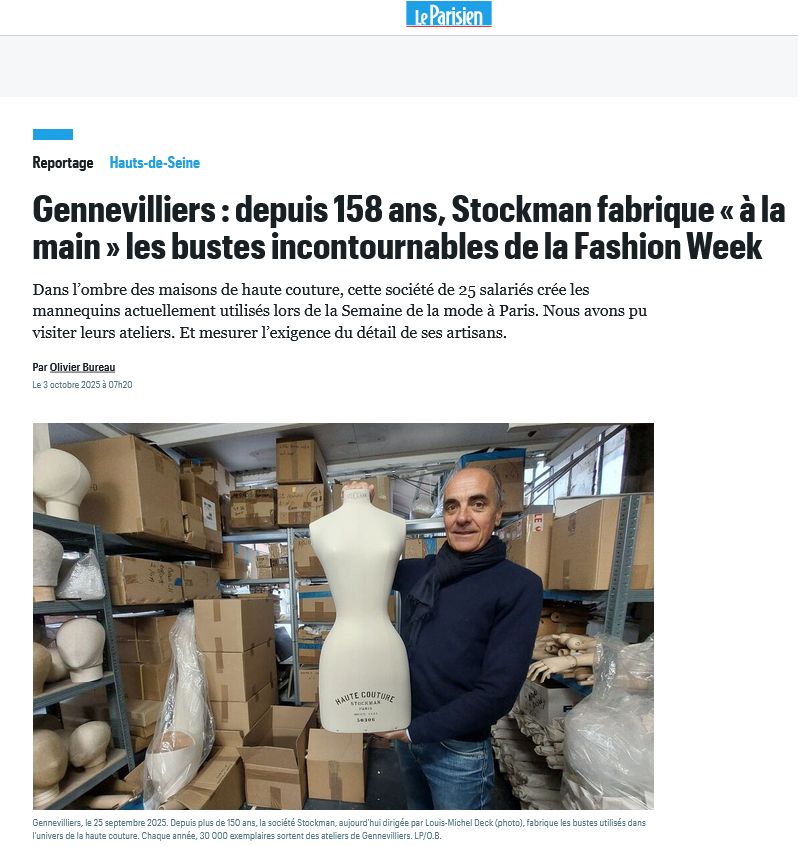799x846 pixels.
Task: Click the Le Parisien logo
Action: pyautogui.click(x=448, y=14)
